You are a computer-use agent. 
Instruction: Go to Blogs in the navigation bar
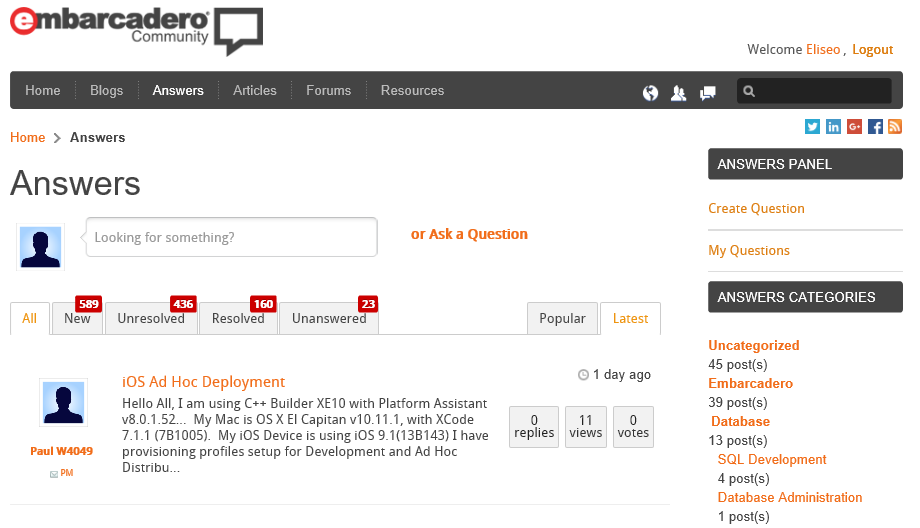(x=106, y=90)
